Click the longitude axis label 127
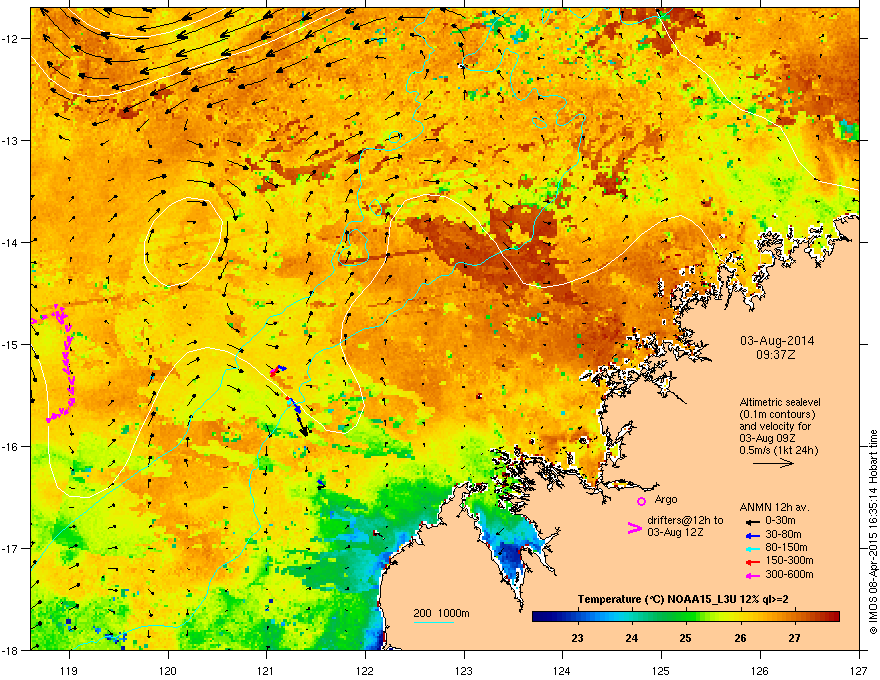Screen dimensions: 880x680 click(x=859, y=670)
